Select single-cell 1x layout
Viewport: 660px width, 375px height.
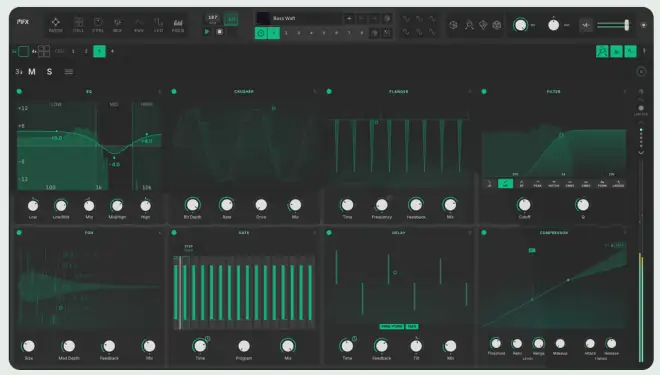tap(24, 51)
